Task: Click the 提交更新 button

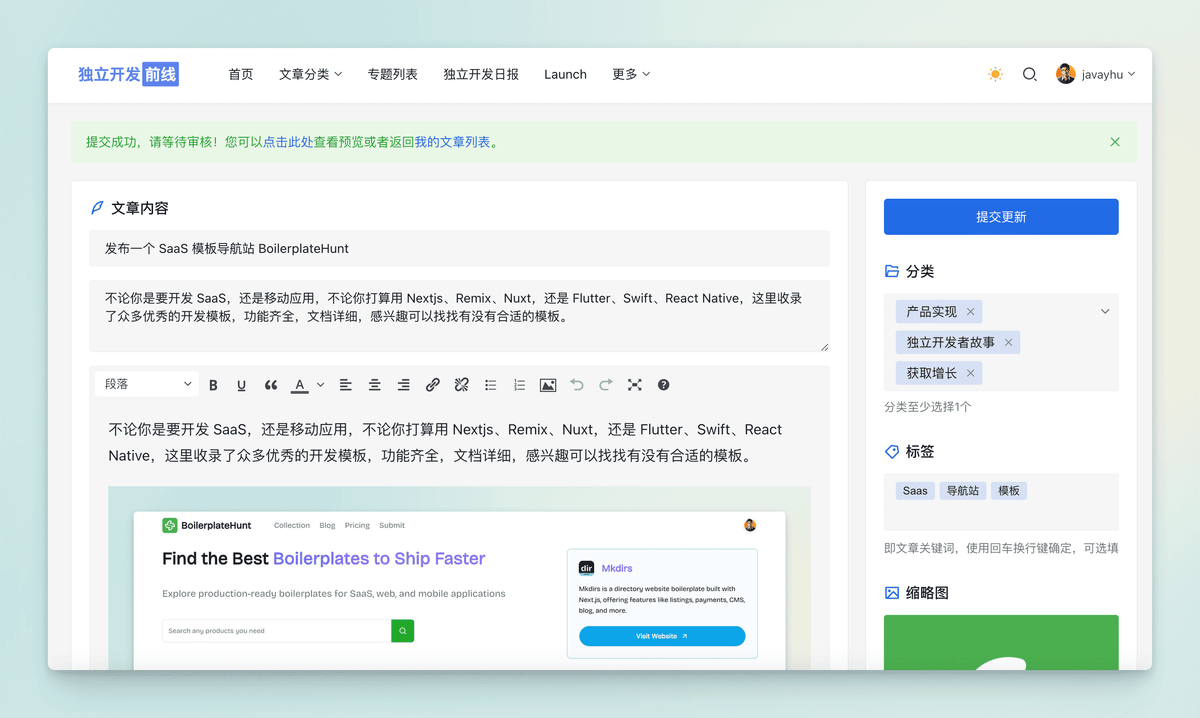Action: pos(1000,217)
